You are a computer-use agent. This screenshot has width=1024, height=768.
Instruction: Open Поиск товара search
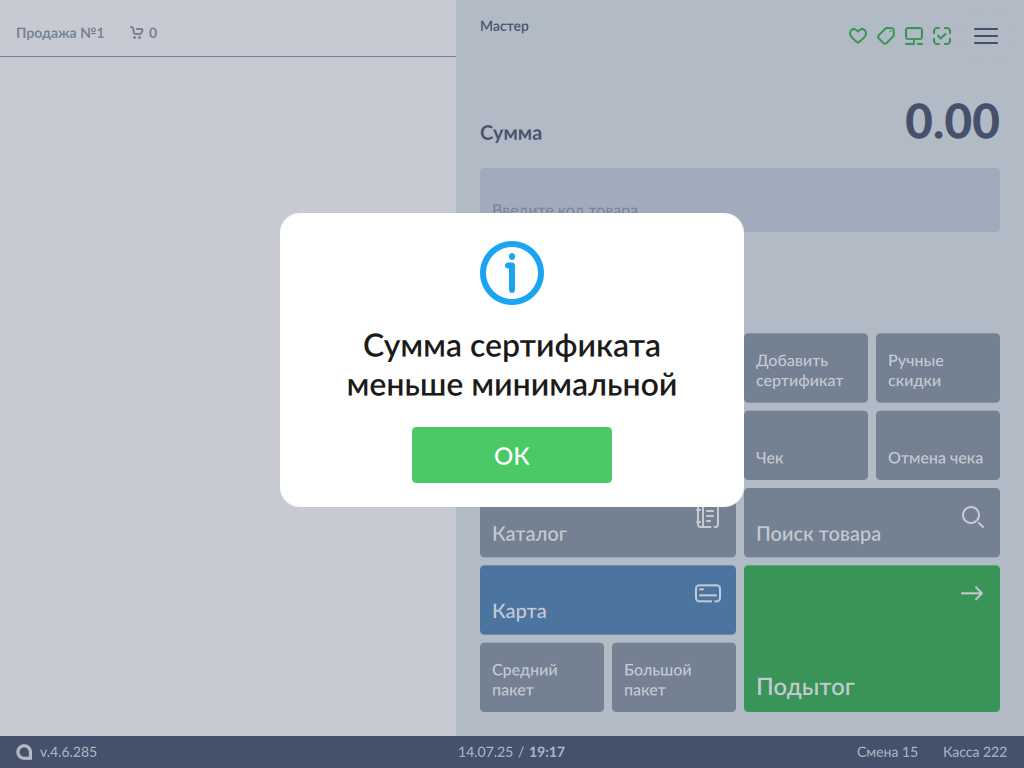click(x=871, y=523)
